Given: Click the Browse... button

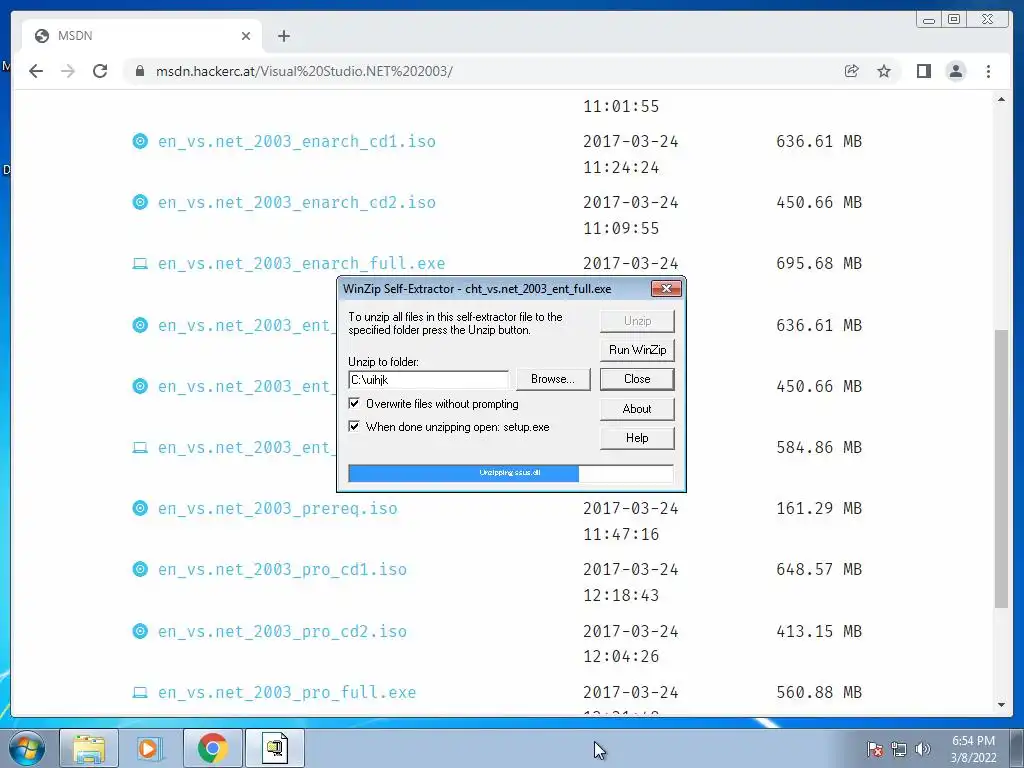Looking at the screenshot, I should click(x=553, y=379).
